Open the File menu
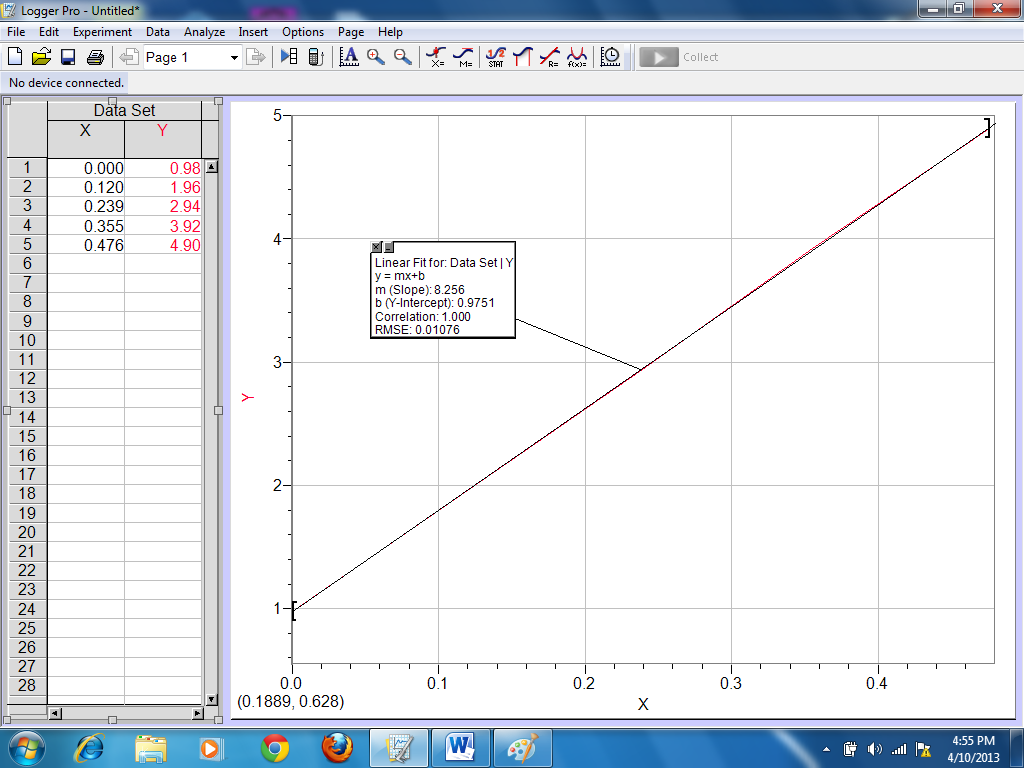 16,32
